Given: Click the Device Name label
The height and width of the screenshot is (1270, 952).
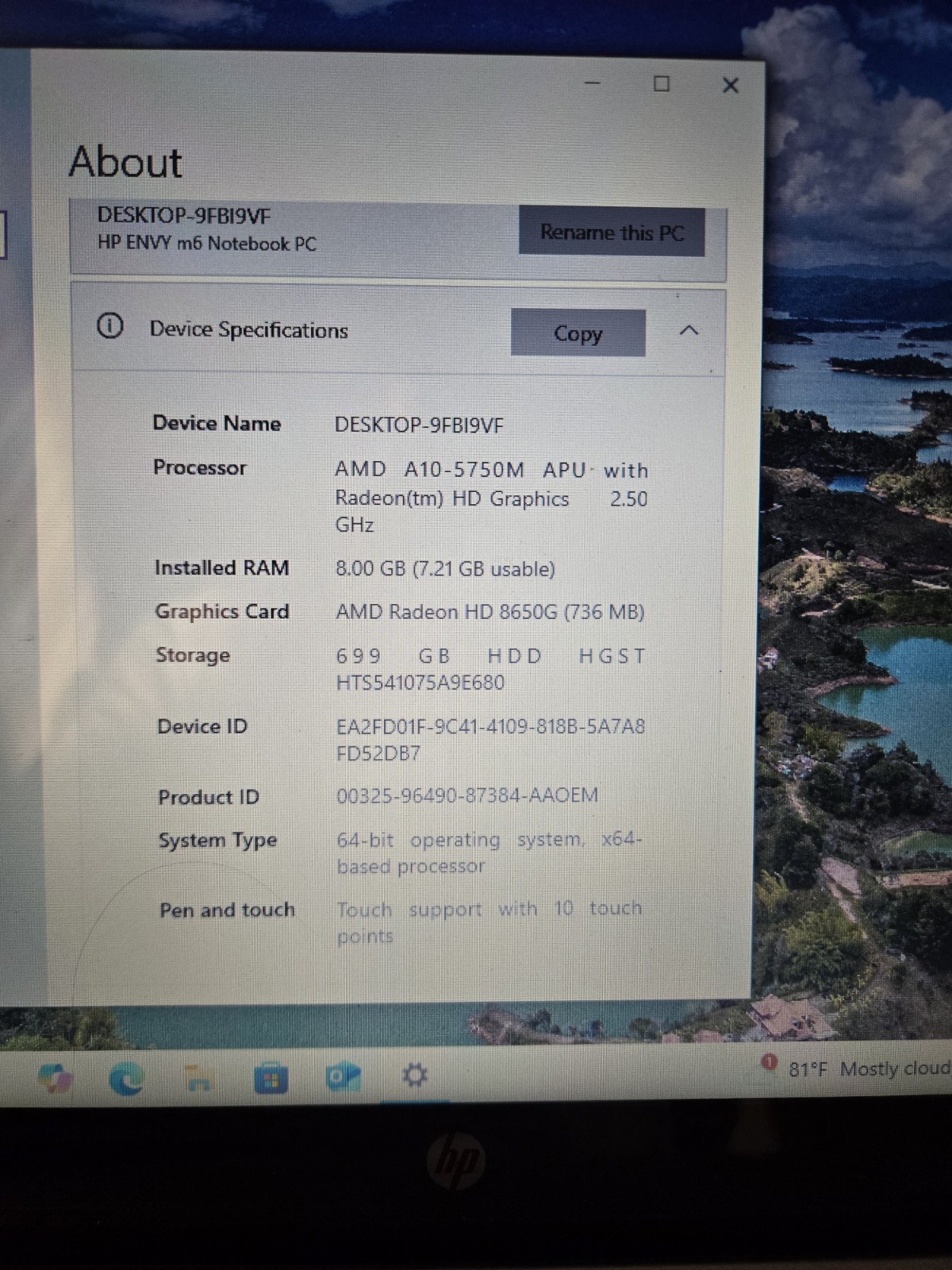Looking at the screenshot, I should [217, 423].
